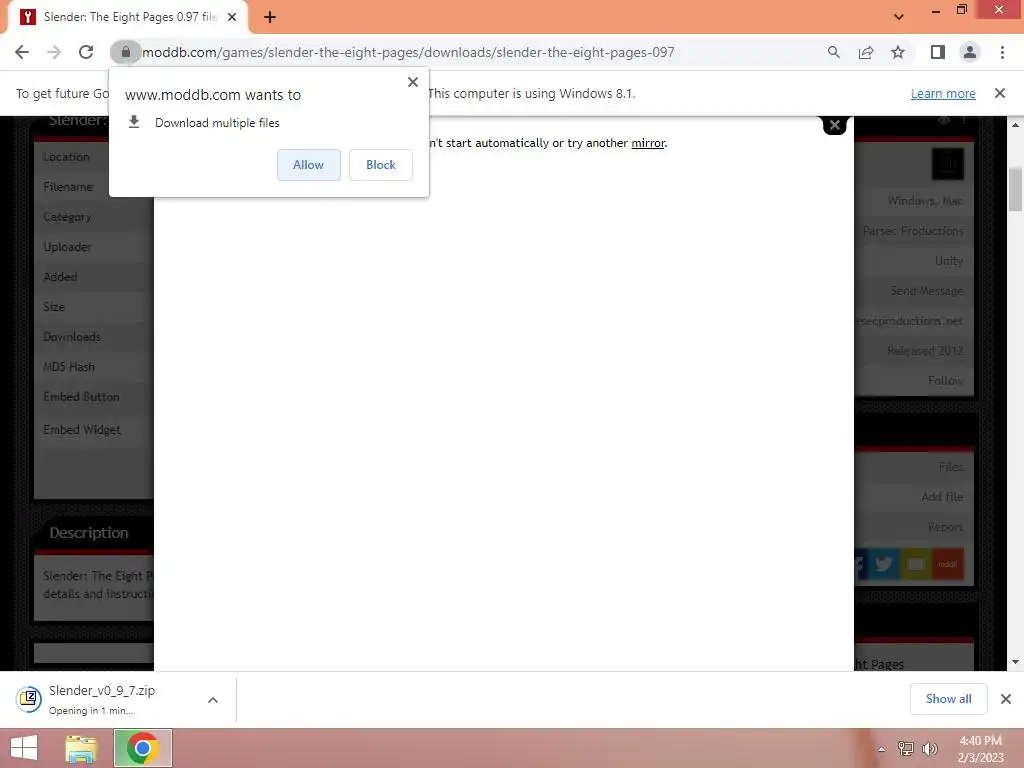Allow downloading multiple files
The image size is (1024, 768).
[x=308, y=165]
